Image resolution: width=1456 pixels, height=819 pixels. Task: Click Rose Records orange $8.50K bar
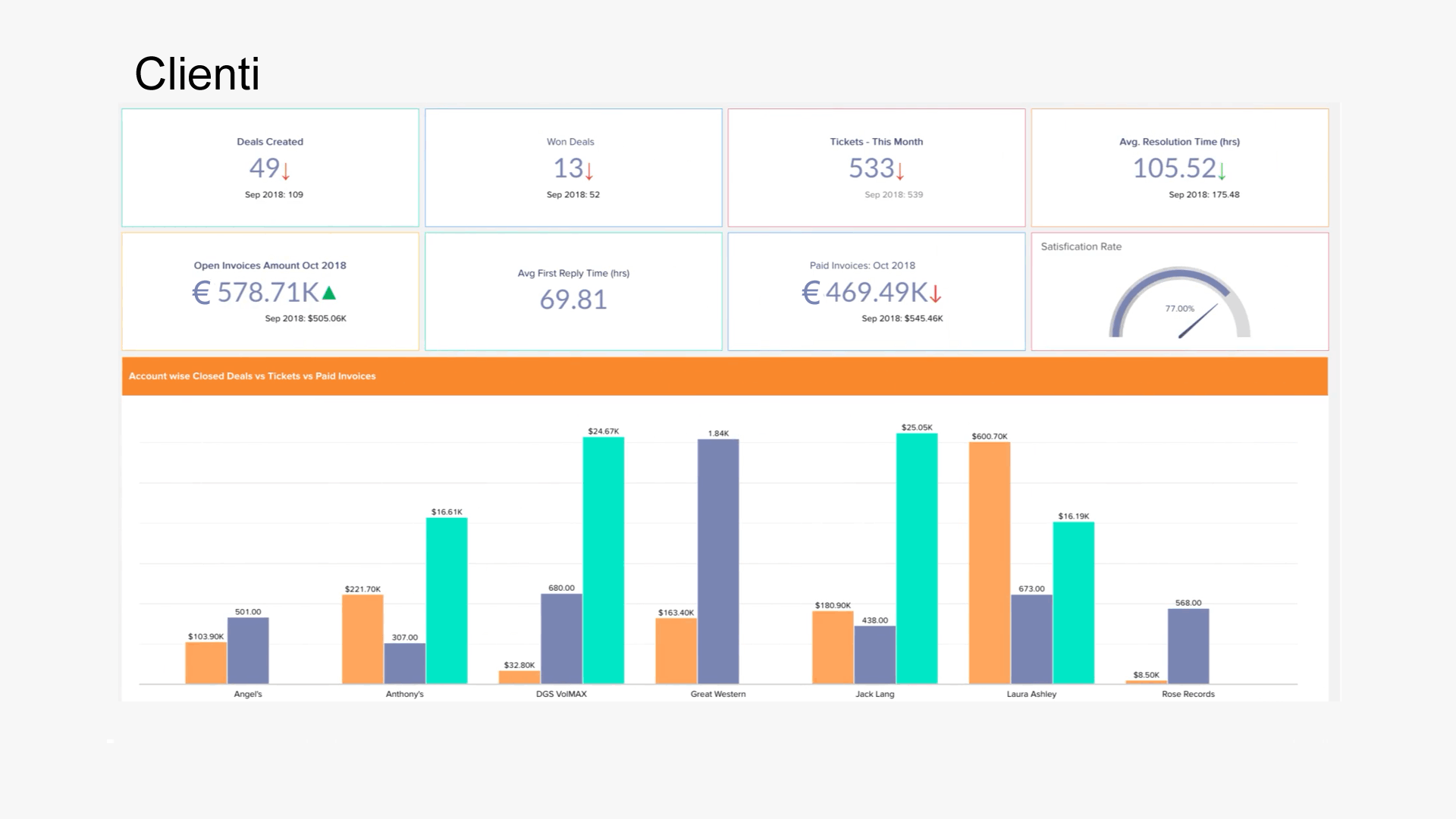tap(1147, 682)
